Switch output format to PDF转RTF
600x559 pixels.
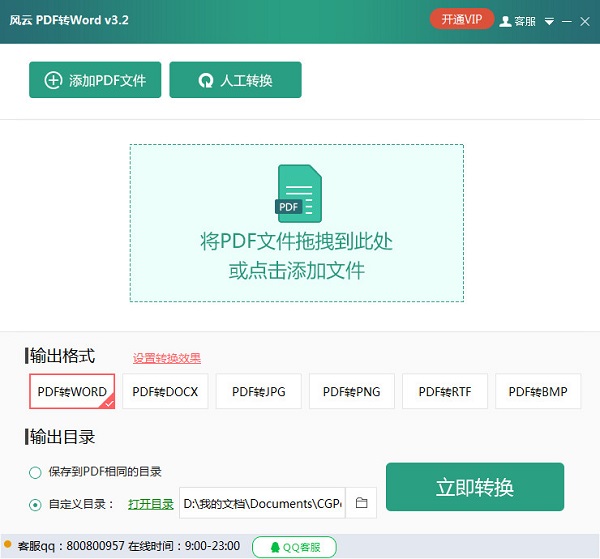tap(445, 391)
